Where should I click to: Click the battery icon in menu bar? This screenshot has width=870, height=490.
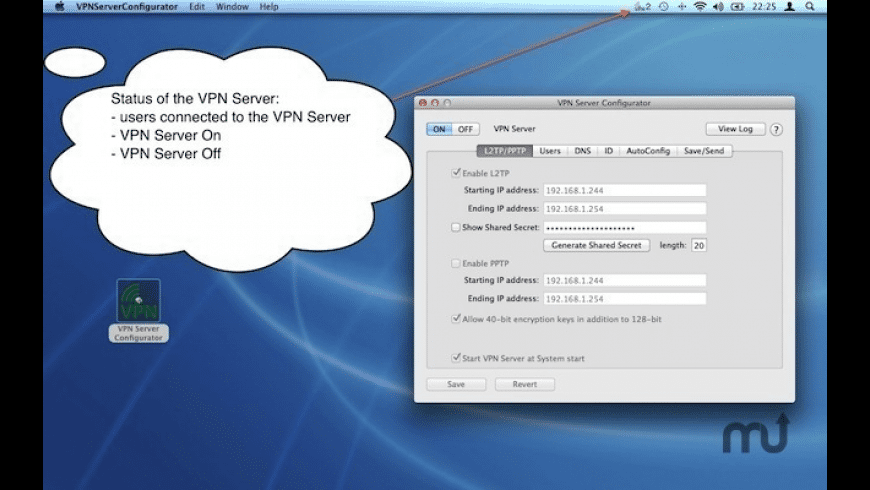click(737, 7)
